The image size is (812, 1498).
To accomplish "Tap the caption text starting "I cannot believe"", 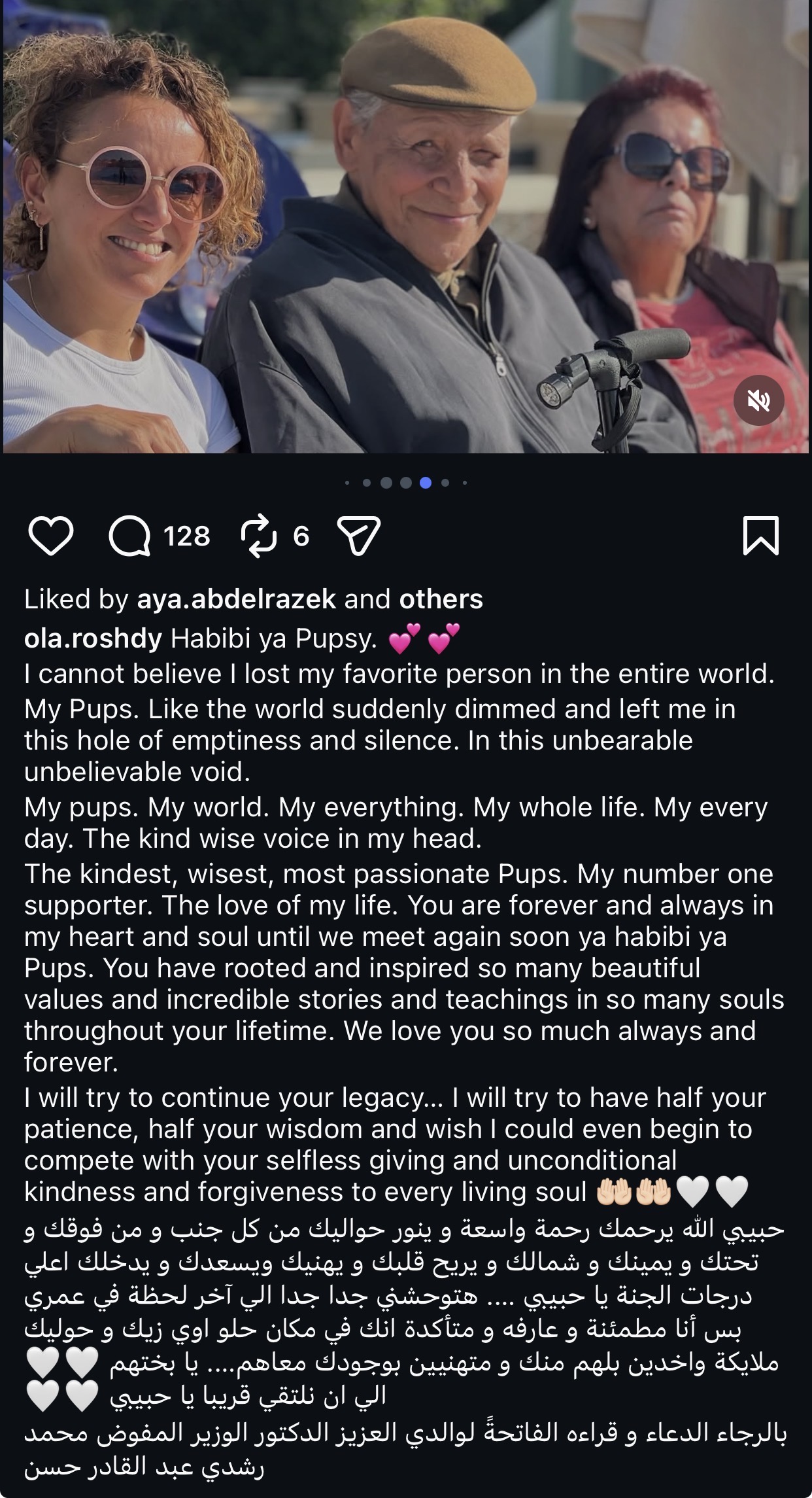I will pyautogui.click(x=399, y=674).
